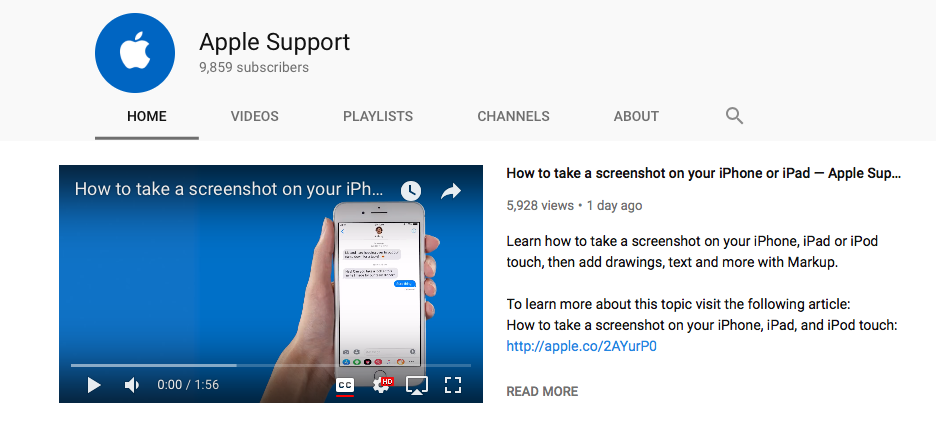Screen dimensions: 936x427
Task: Toggle closed captions with the CC button
Action: click(345, 385)
